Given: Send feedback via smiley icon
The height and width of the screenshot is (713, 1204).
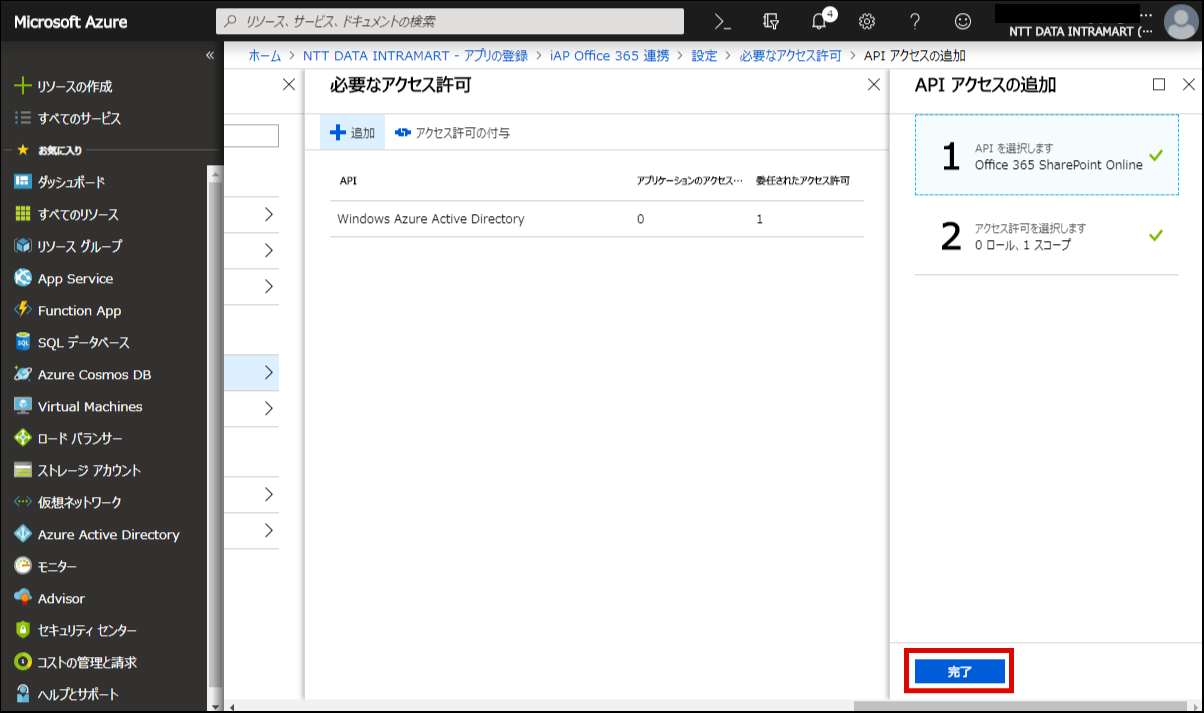Looking at the screenshot, I should (963, 21).
